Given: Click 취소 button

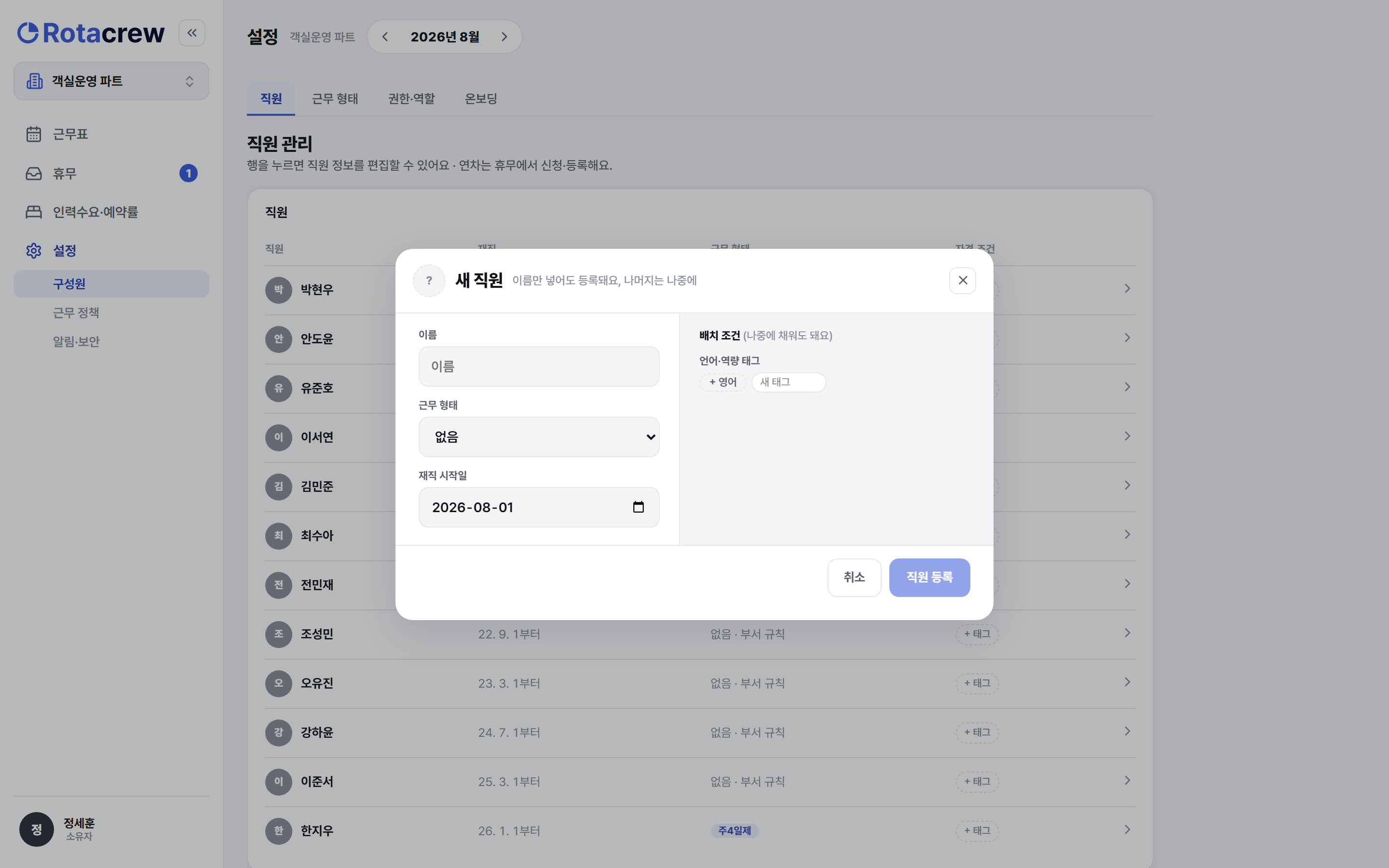Looking at the screenshot, I should click(854, 578).
